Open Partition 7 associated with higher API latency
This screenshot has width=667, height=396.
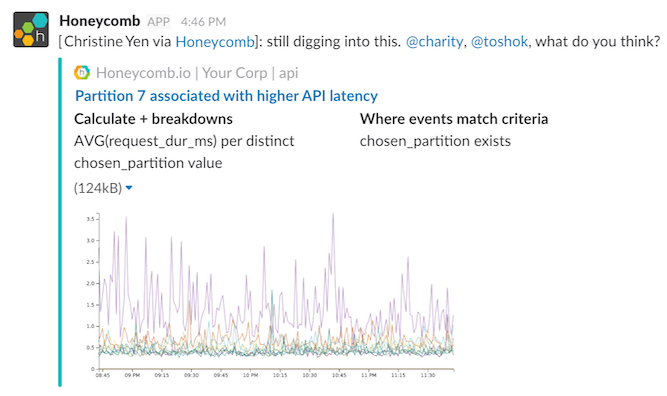[226, 96]
